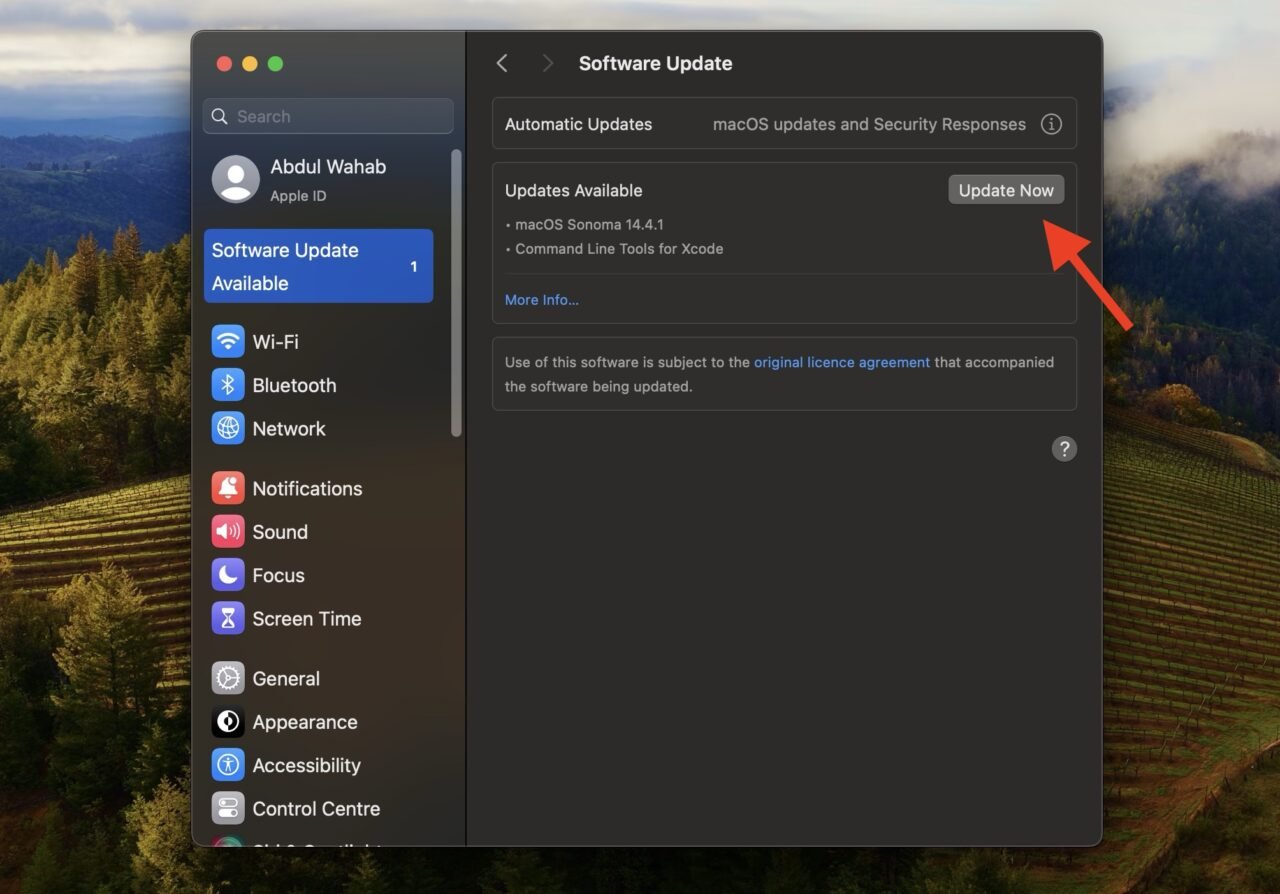Open the More Info link
The width and height of the screenshot is (1280, 894).
click(542, 300)
